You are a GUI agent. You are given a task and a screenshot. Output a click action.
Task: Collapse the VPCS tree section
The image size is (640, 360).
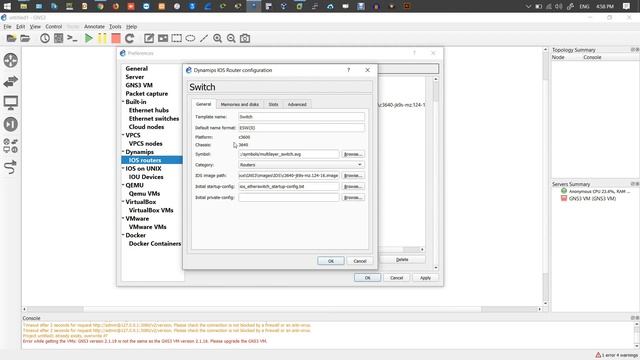coord(123,135)
